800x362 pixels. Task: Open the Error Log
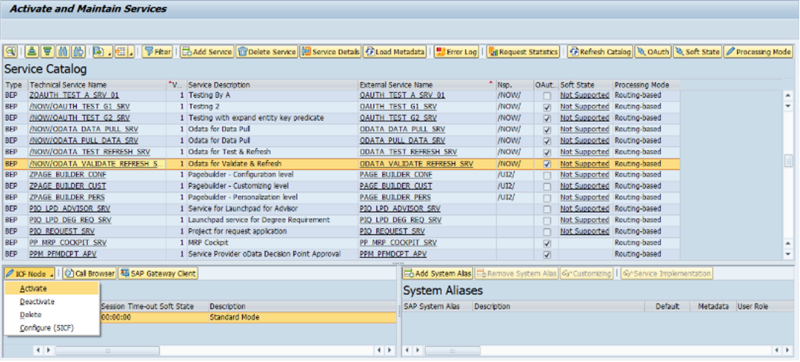pos(457,51)
